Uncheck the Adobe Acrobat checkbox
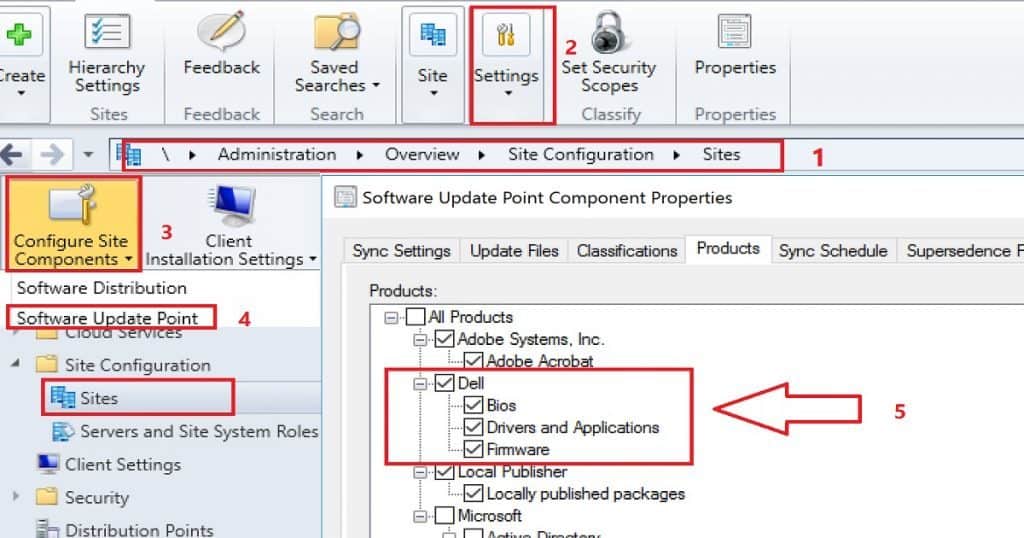This screenshot has height=538, width=1024. coord(473,360)
